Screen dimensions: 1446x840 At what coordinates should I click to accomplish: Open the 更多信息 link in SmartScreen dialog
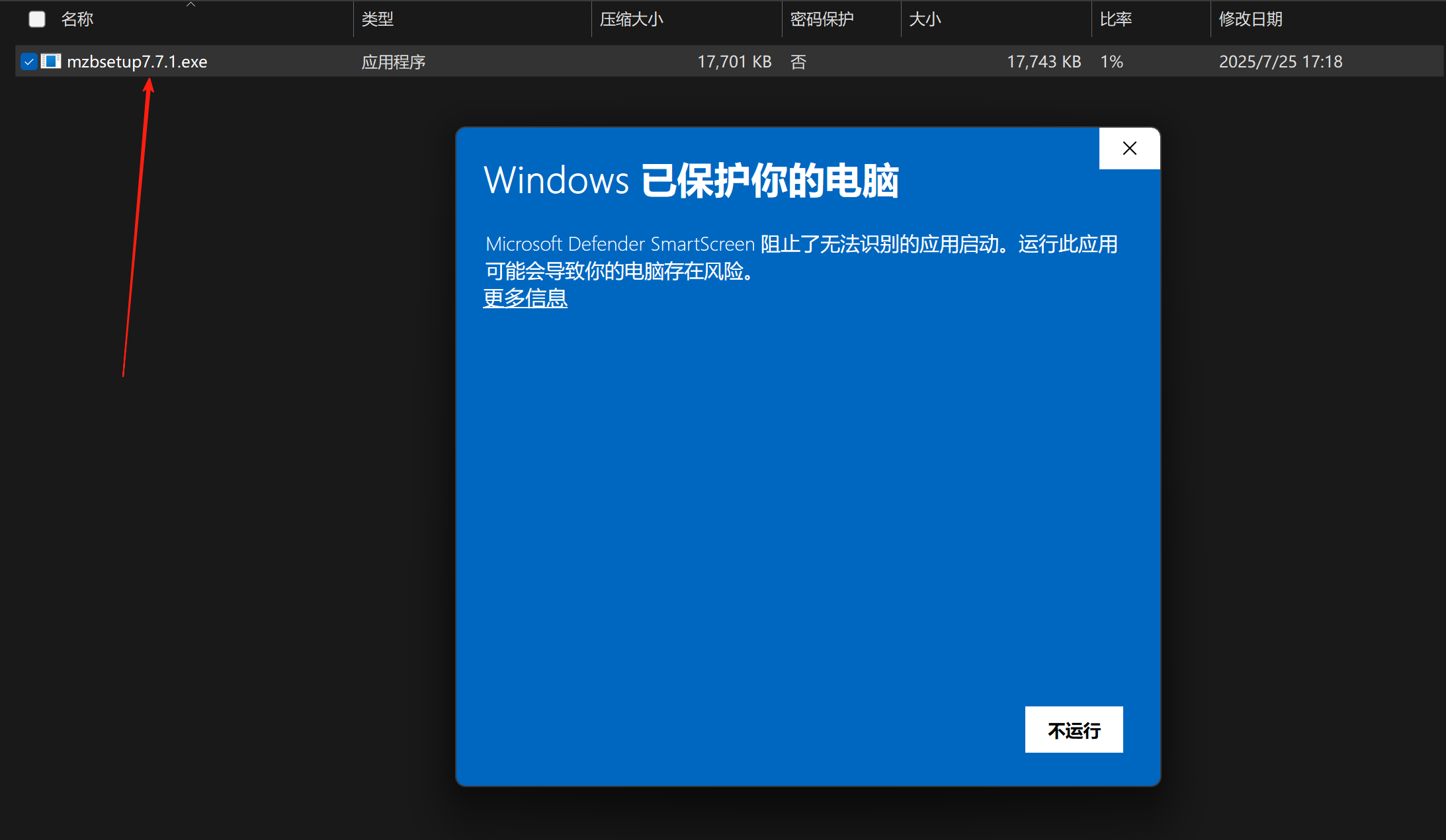click(x=525, y=298)
